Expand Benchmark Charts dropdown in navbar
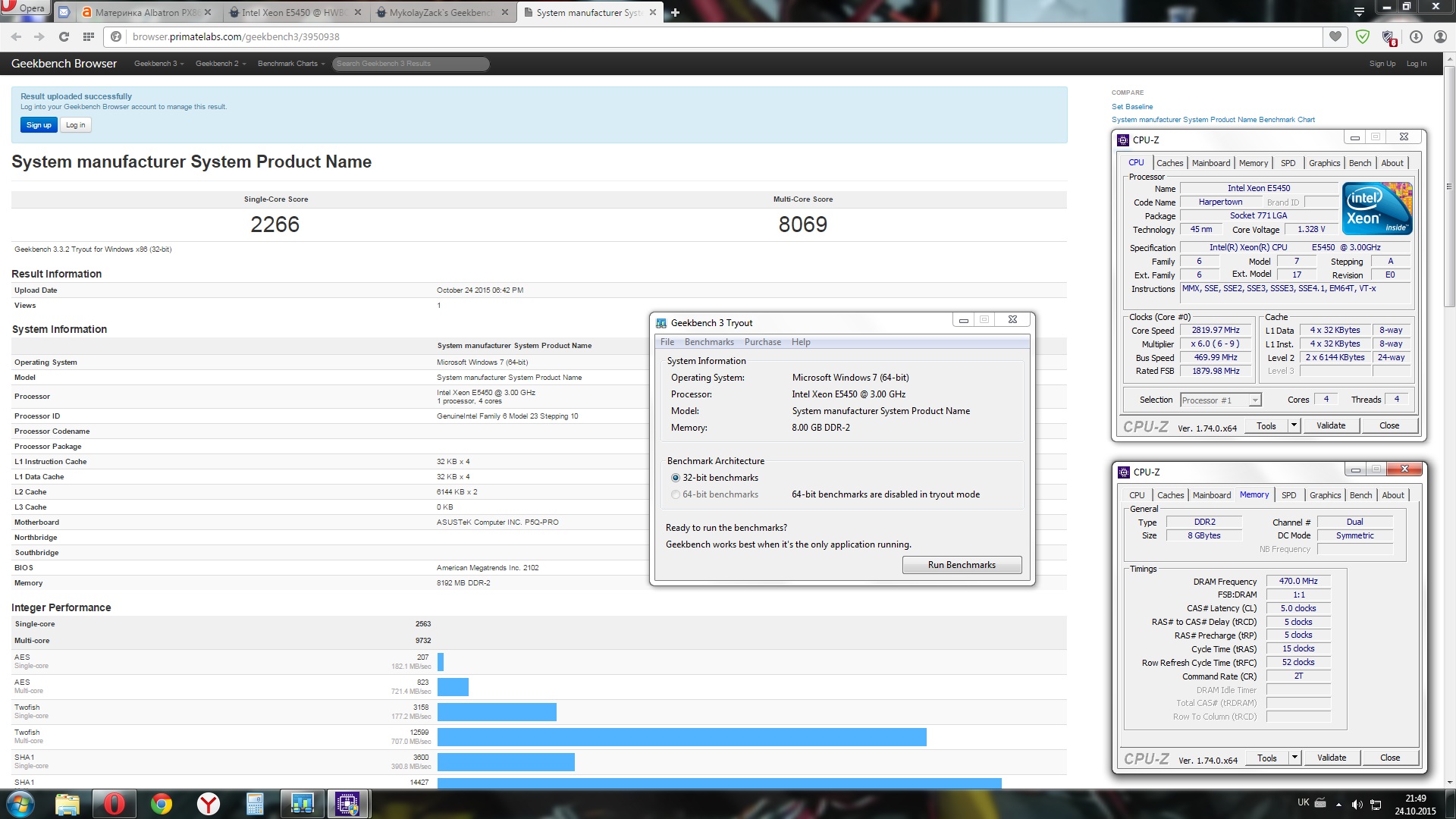 (291, 64)
